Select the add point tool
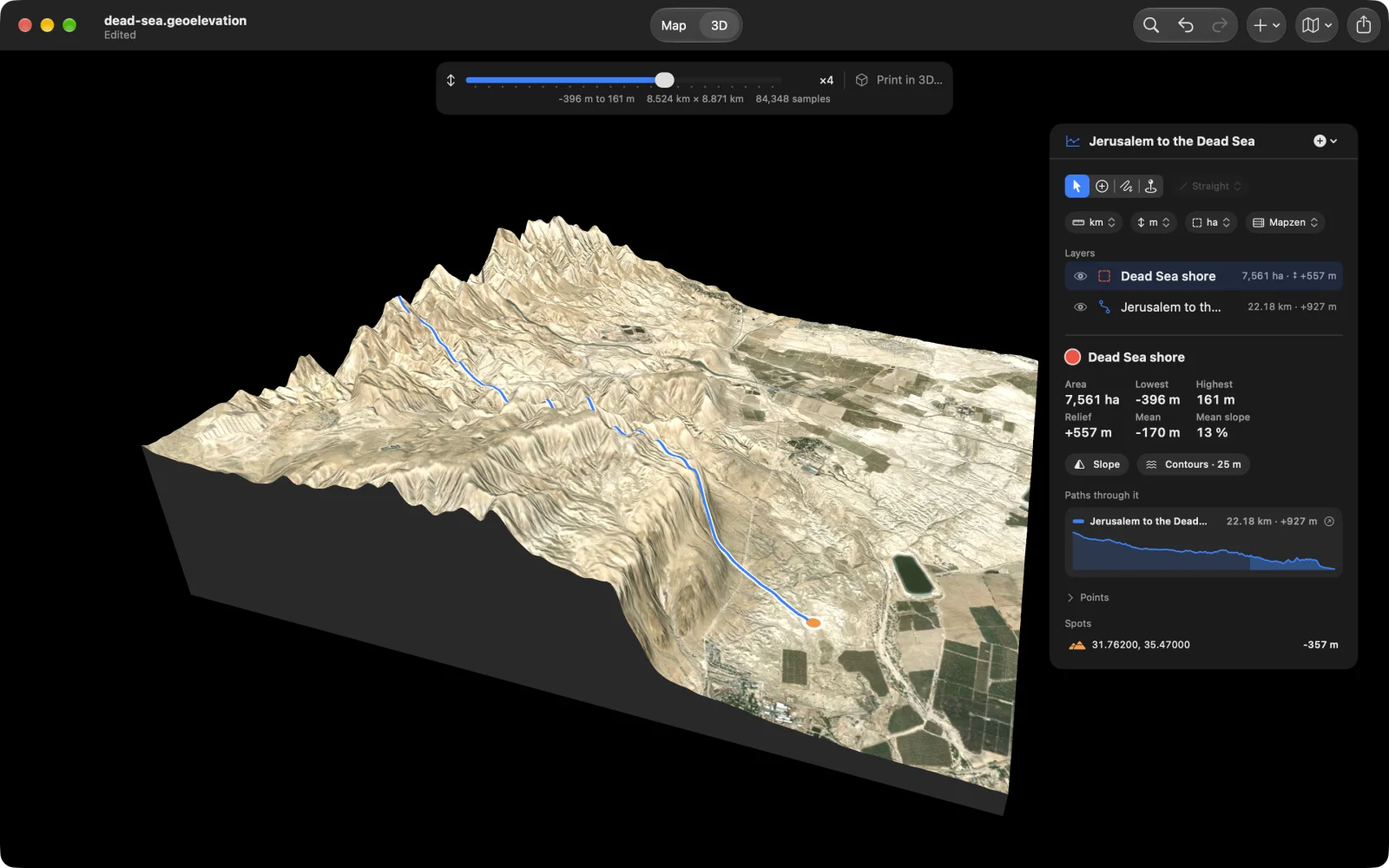This screenshot has width=1389, height=868. pos(1102,186)
